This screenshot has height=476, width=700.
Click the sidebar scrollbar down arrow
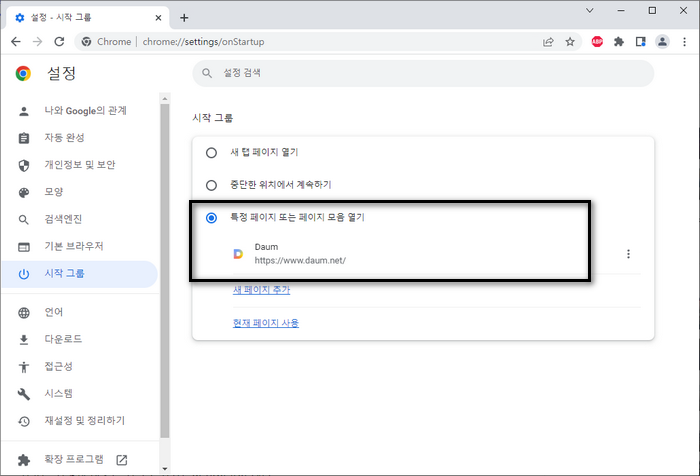tap(165, 469)
